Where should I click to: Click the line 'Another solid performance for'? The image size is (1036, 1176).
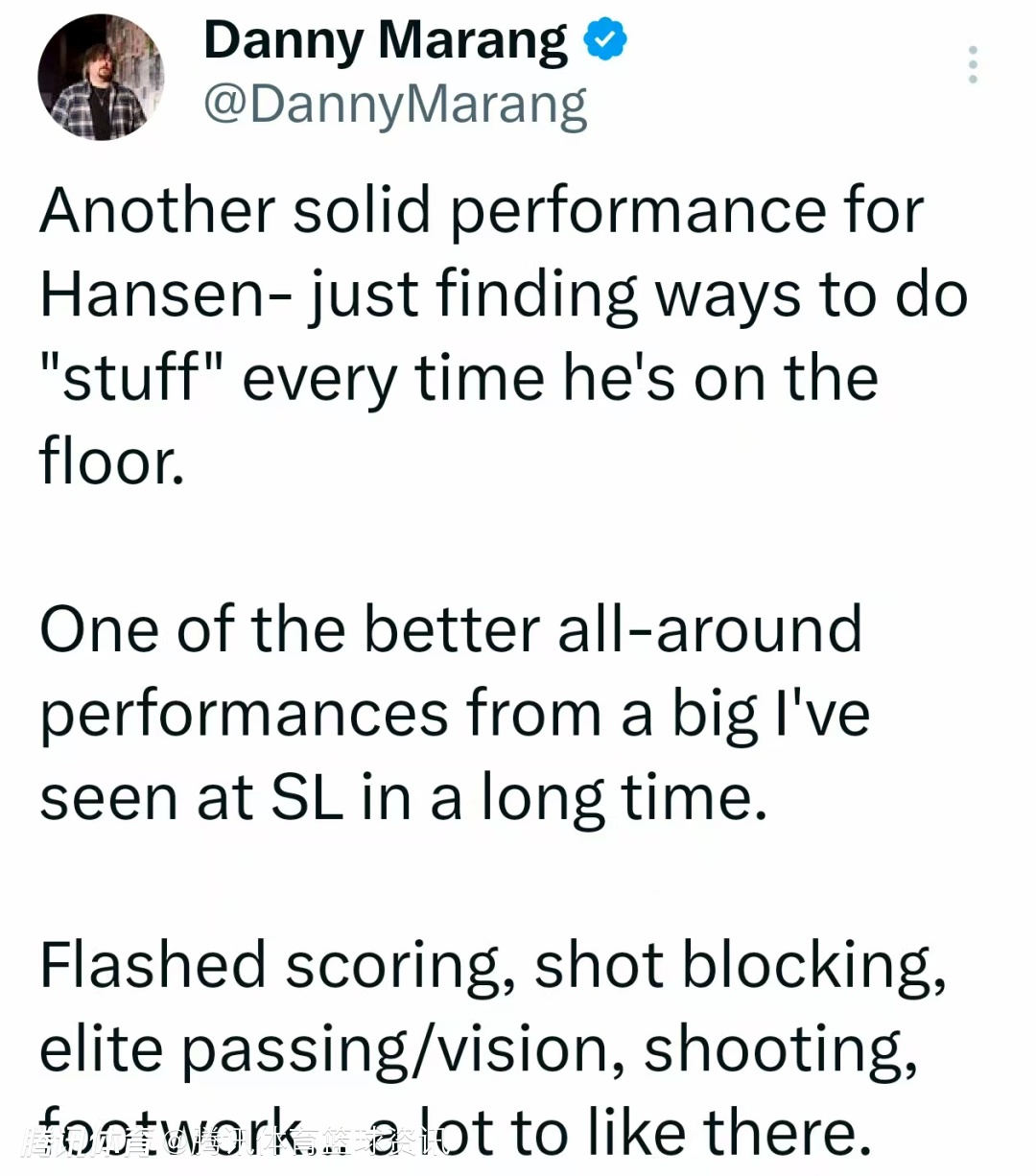pyautogui.click(x=482, y=211)
